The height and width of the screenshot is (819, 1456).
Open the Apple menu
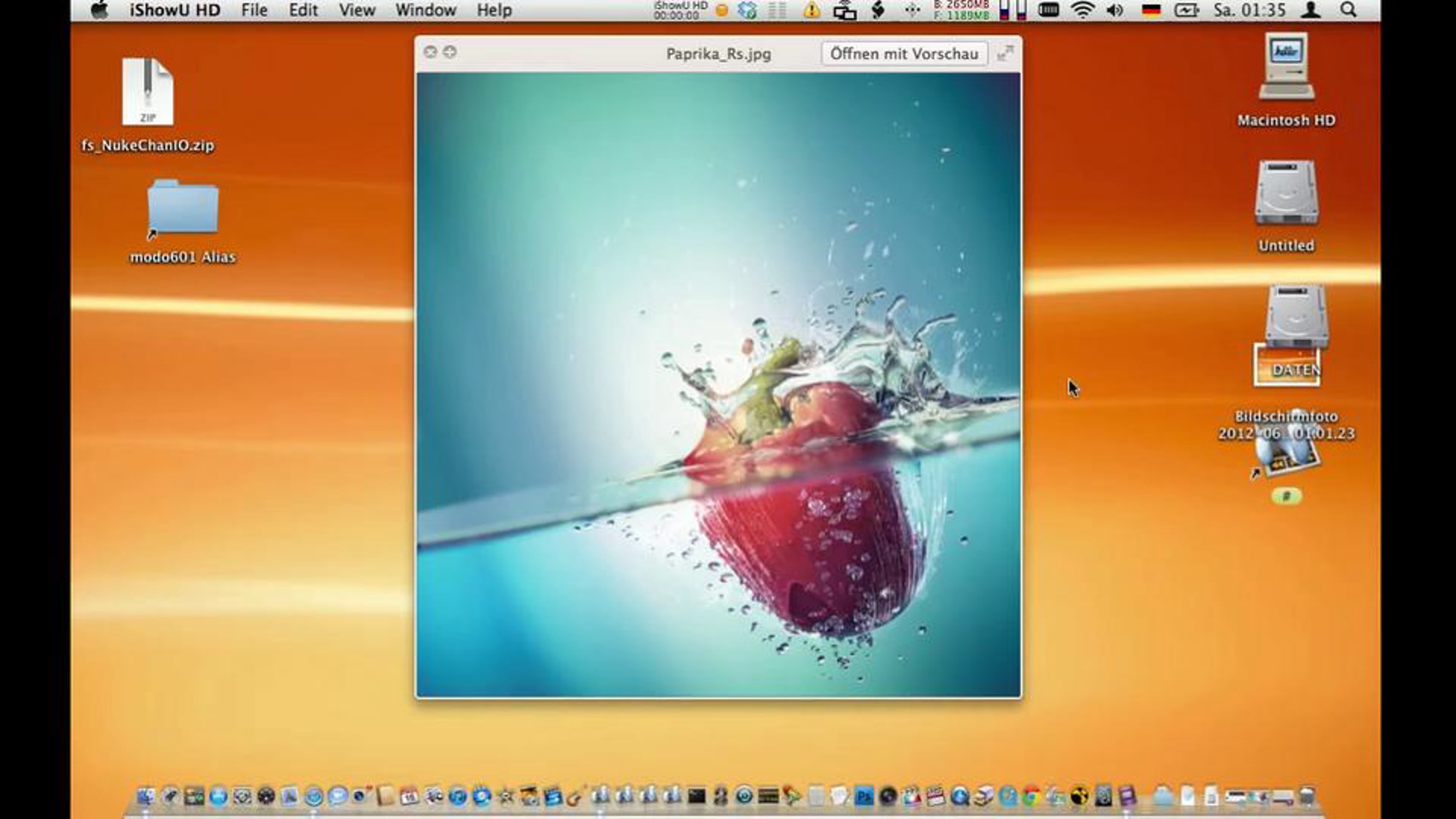point(99,10)
